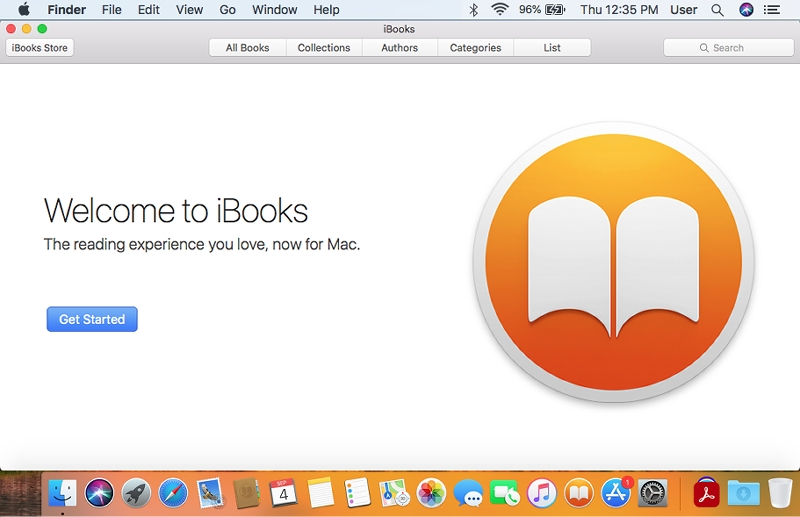The width and height of the screenshot is (800, 517).
Task: Click the Bluetooth status icon
Action: pyautogui.click(x=473, y=10)
